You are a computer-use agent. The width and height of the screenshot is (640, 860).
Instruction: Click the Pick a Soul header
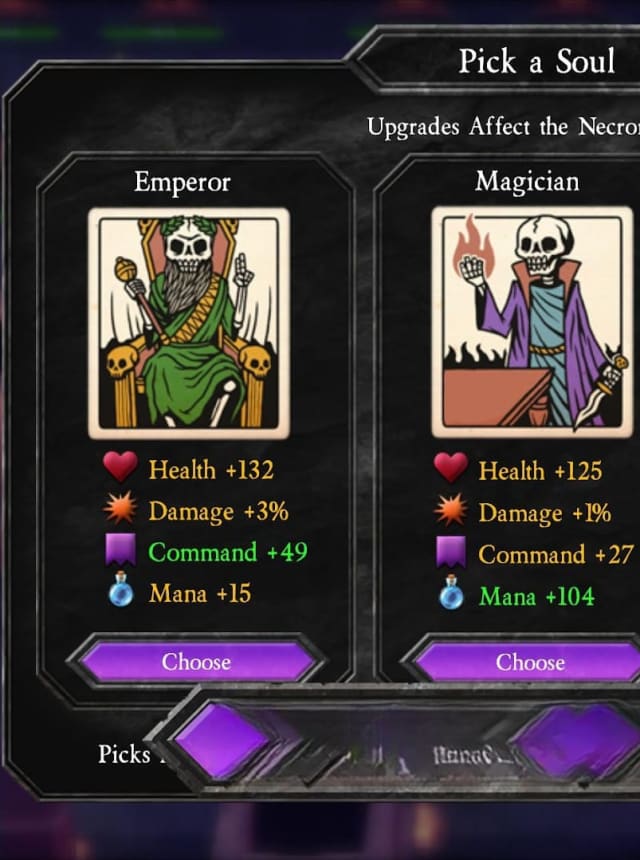pyautogui.click(x=536, y=61)
